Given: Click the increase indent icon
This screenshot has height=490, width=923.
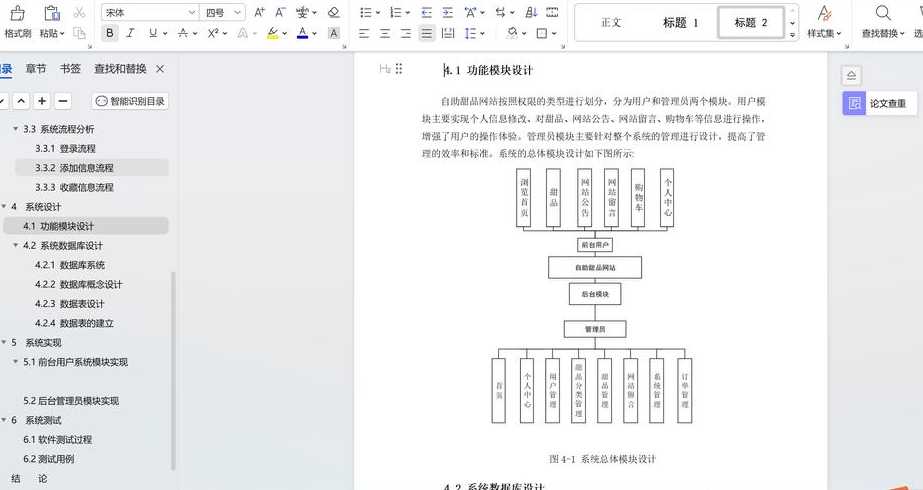Looking at the screenshot, I should pyautogui.click(x=448, y=12).
